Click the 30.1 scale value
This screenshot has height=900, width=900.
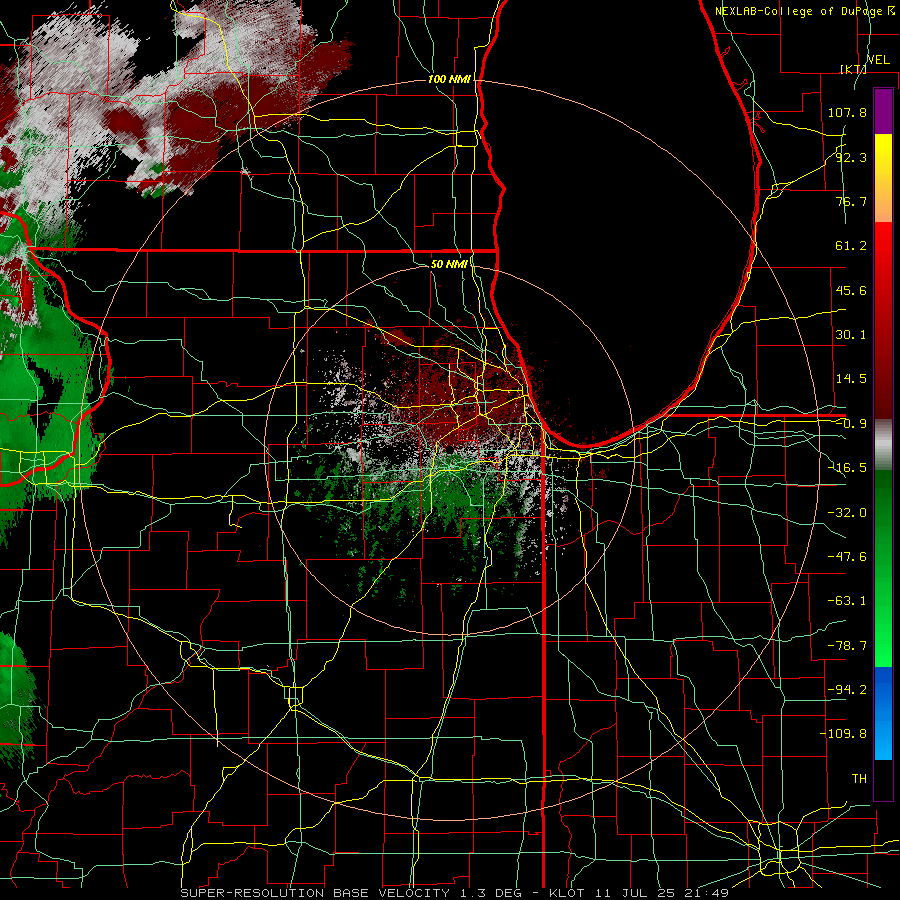[851, 335]
